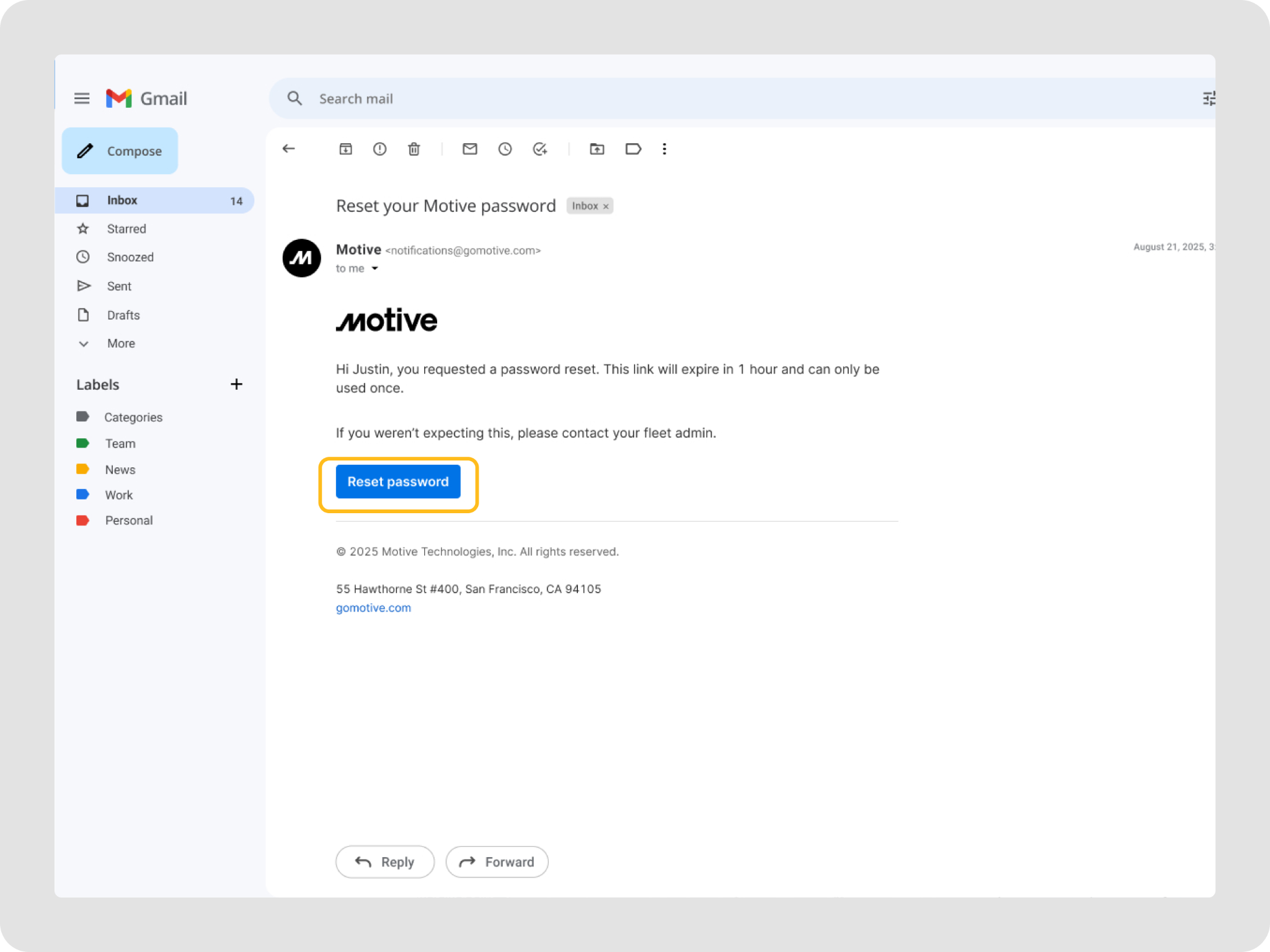1270x952 pixels.
Task: Expand More in left sidebar
Action: click(x=120, y=343)
